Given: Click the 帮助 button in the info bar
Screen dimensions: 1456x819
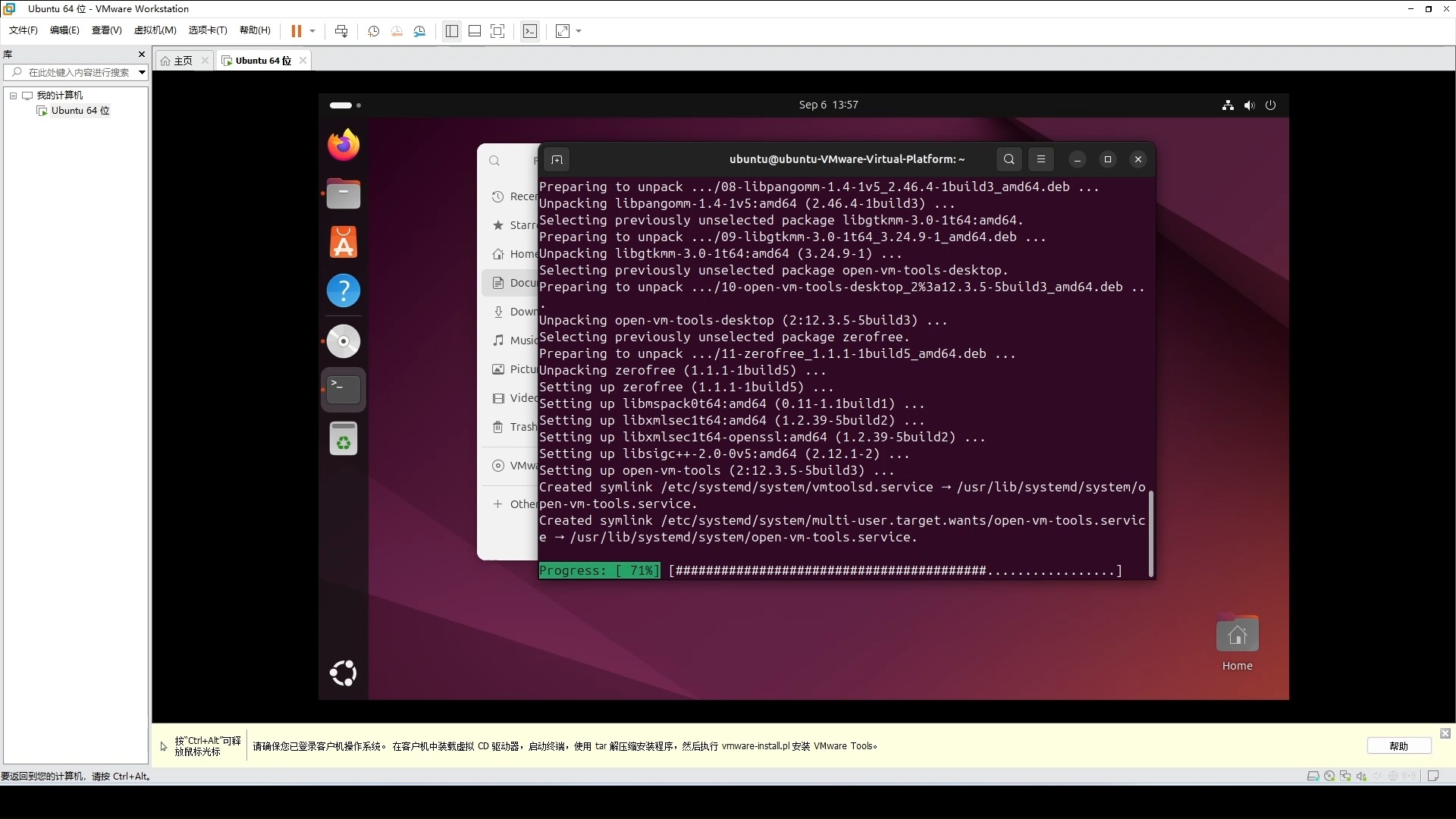Looking at the screenshot, I should [1399, 746].
